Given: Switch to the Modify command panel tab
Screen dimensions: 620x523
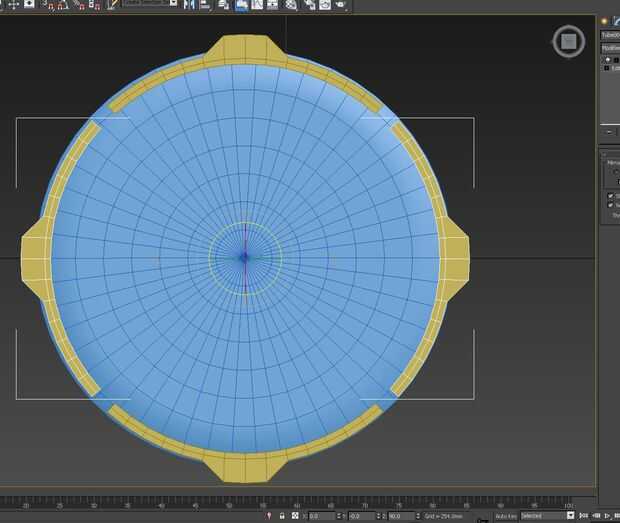Looking at the screenshot, I should pos(616,20).
